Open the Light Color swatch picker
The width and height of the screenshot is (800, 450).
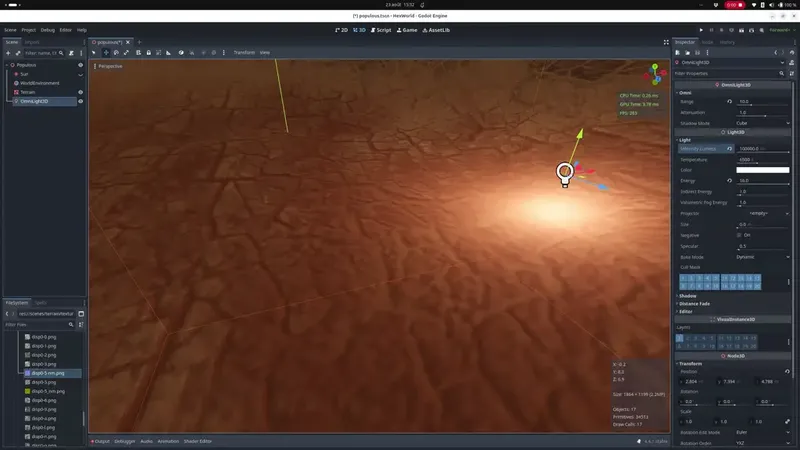tap(763, 170)
